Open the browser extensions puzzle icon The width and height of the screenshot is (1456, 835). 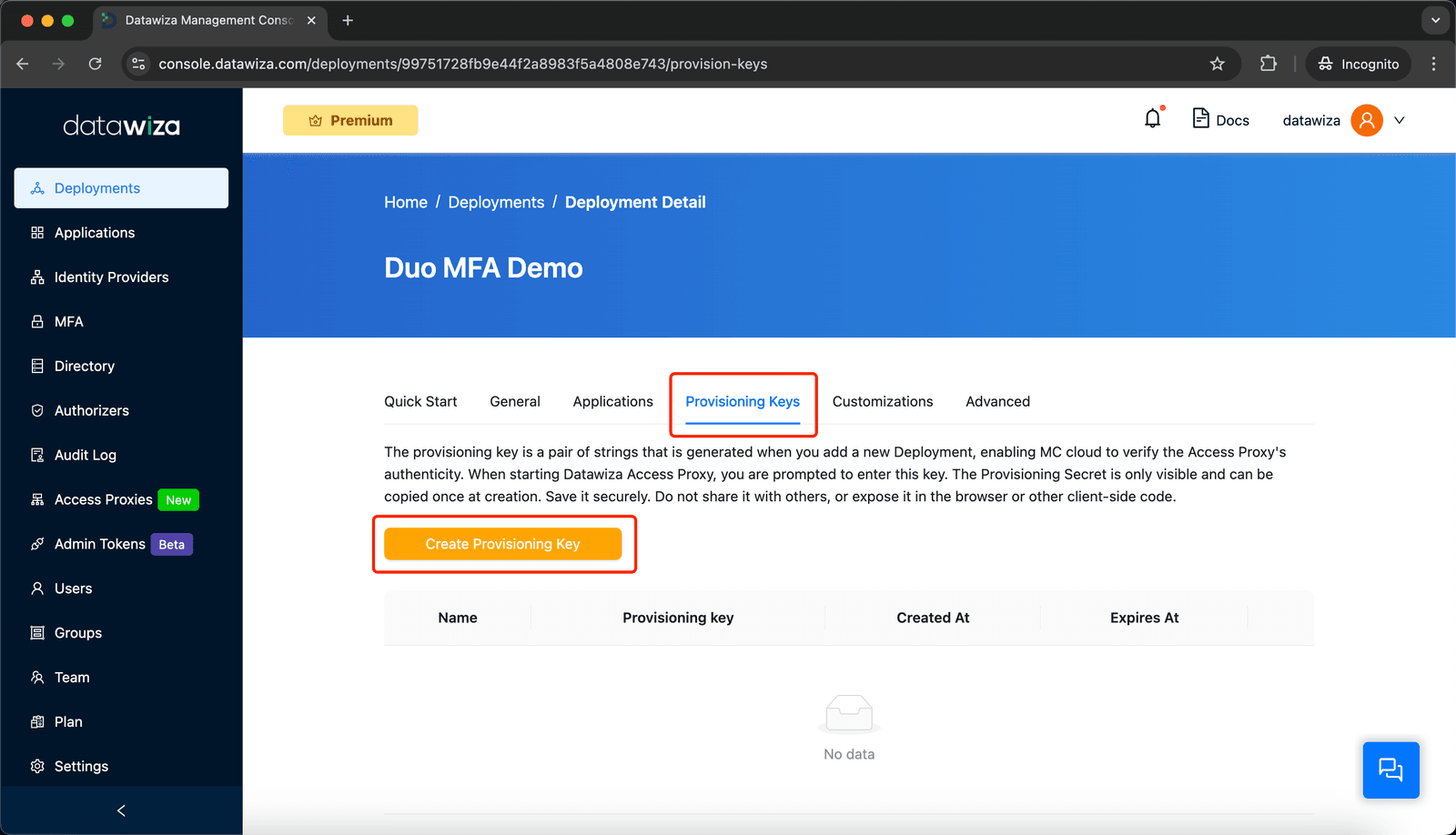tap(1269, 64)
